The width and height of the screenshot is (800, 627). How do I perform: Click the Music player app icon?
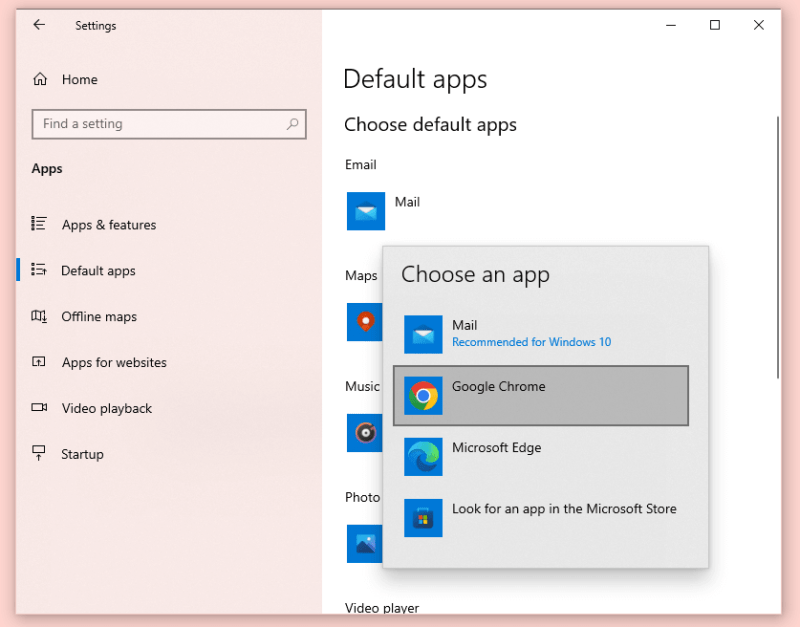coord(366,433)
